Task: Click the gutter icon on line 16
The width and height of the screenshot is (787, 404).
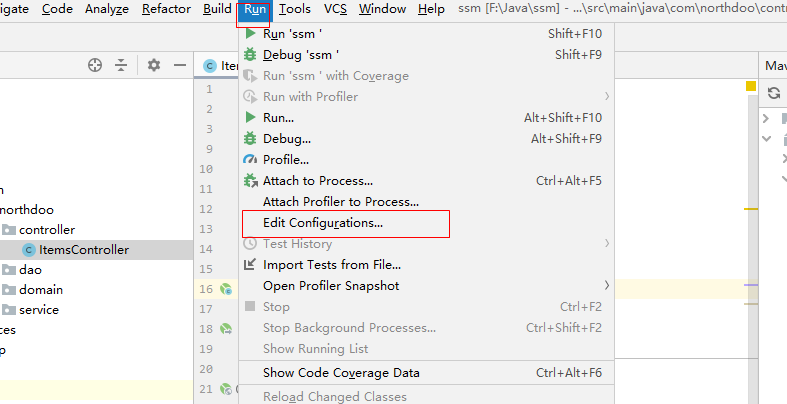Action: (226, 290)
